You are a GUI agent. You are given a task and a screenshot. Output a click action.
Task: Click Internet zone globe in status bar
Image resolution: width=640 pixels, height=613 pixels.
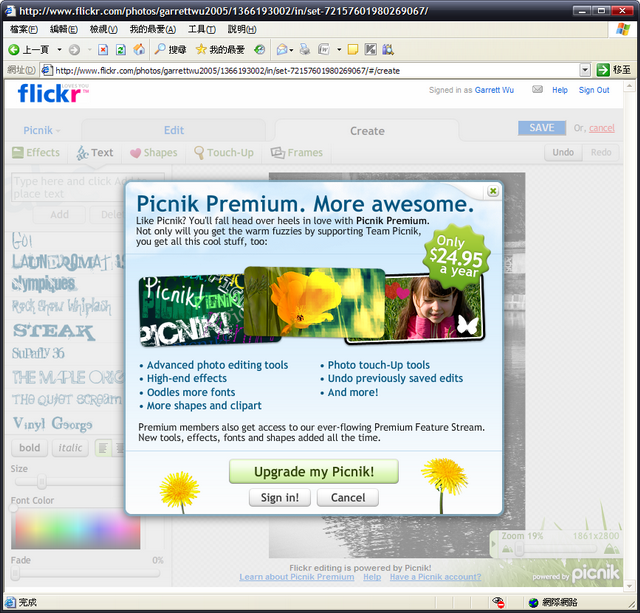pos(533,602)
